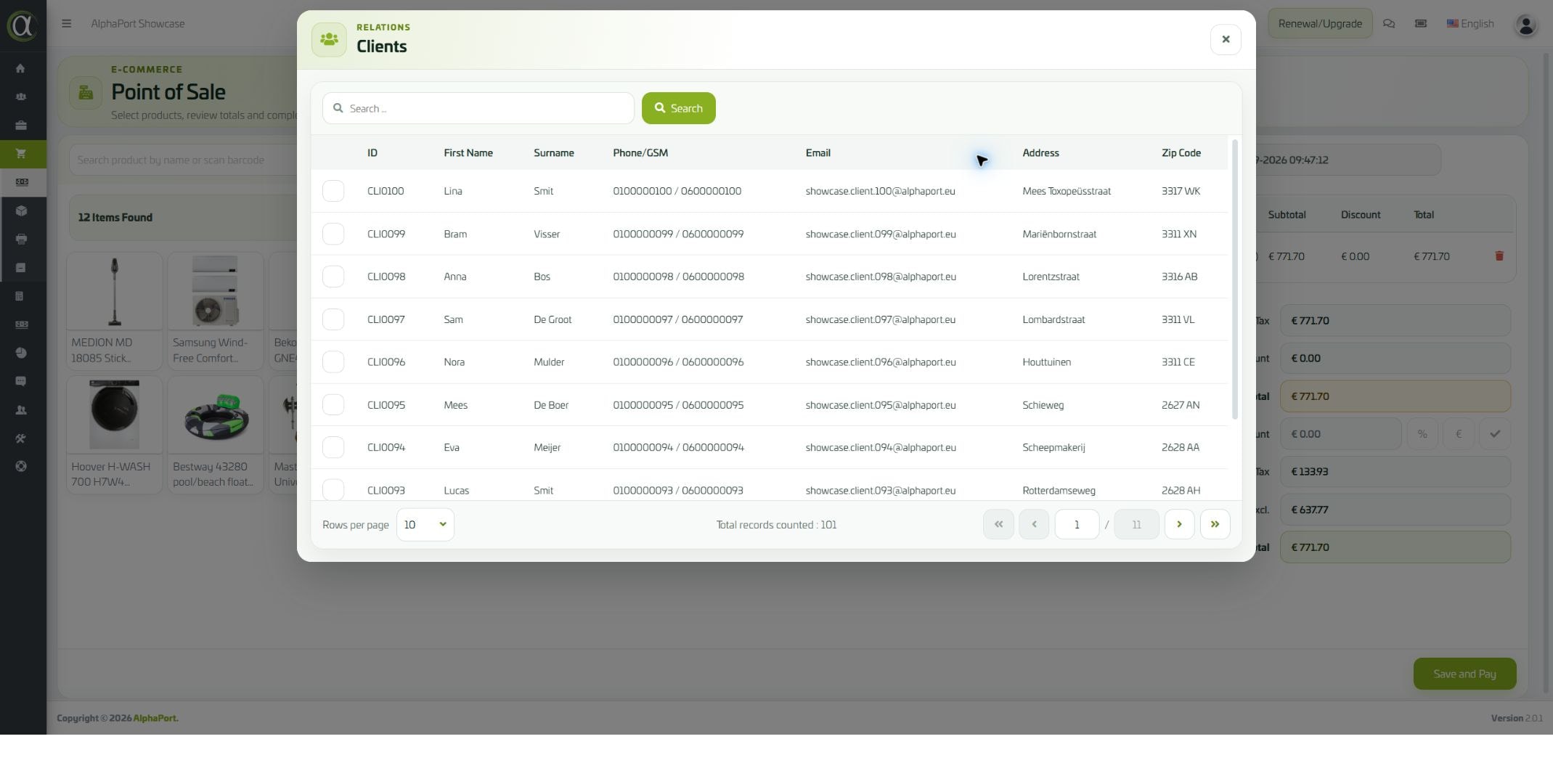The image size is (1553, 784).
Task: Check the box for client CLI0100 Lina
Action: point(333,191)
